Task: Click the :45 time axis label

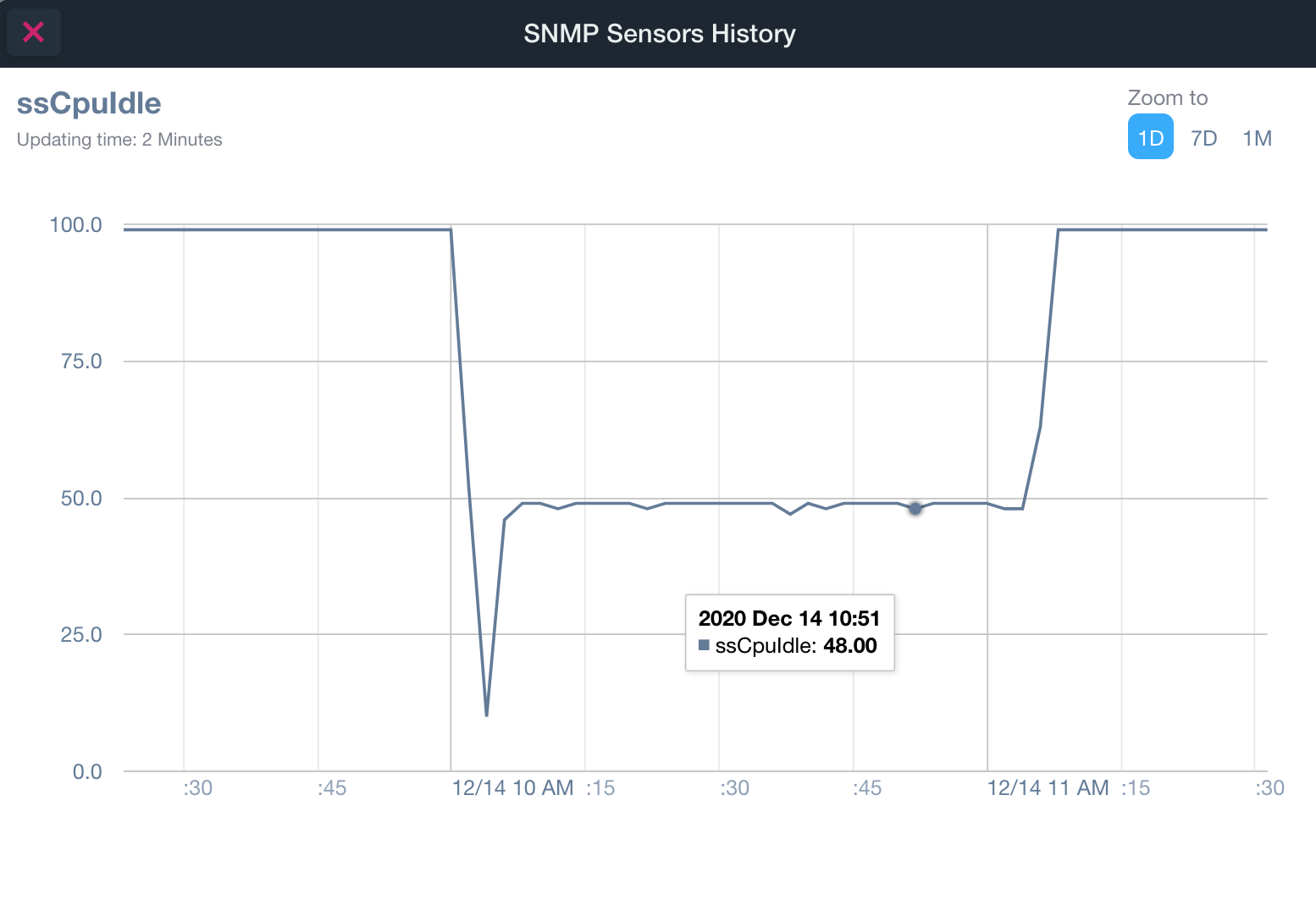Action: tap(332, 787)
